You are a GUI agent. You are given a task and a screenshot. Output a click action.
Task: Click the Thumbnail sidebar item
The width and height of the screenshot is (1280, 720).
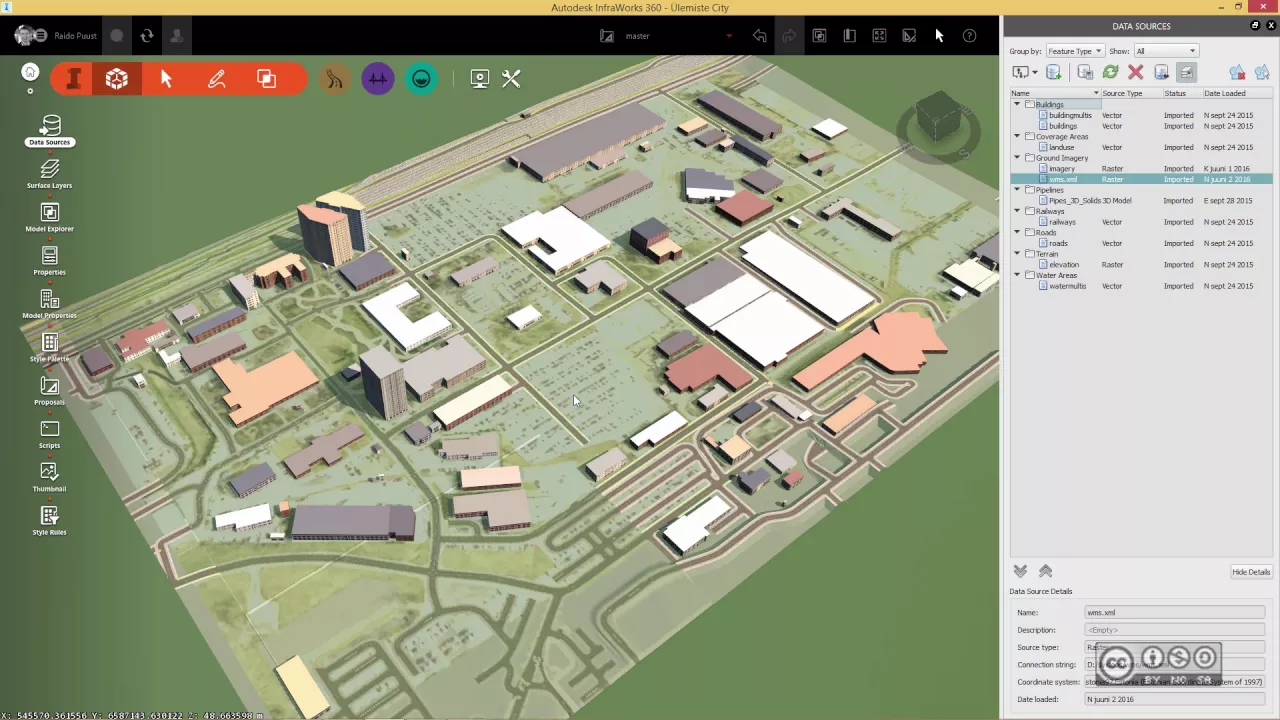click(50, 478)
